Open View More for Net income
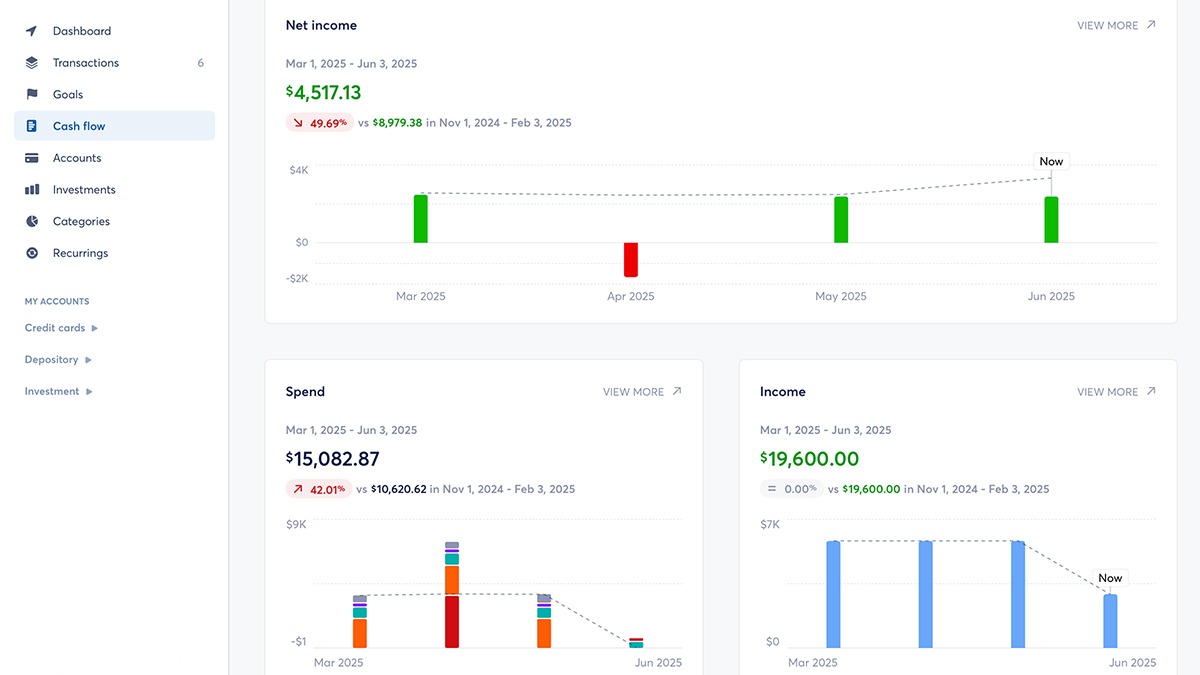This screenshot has width=1200, height=675. click(1115, 26)
